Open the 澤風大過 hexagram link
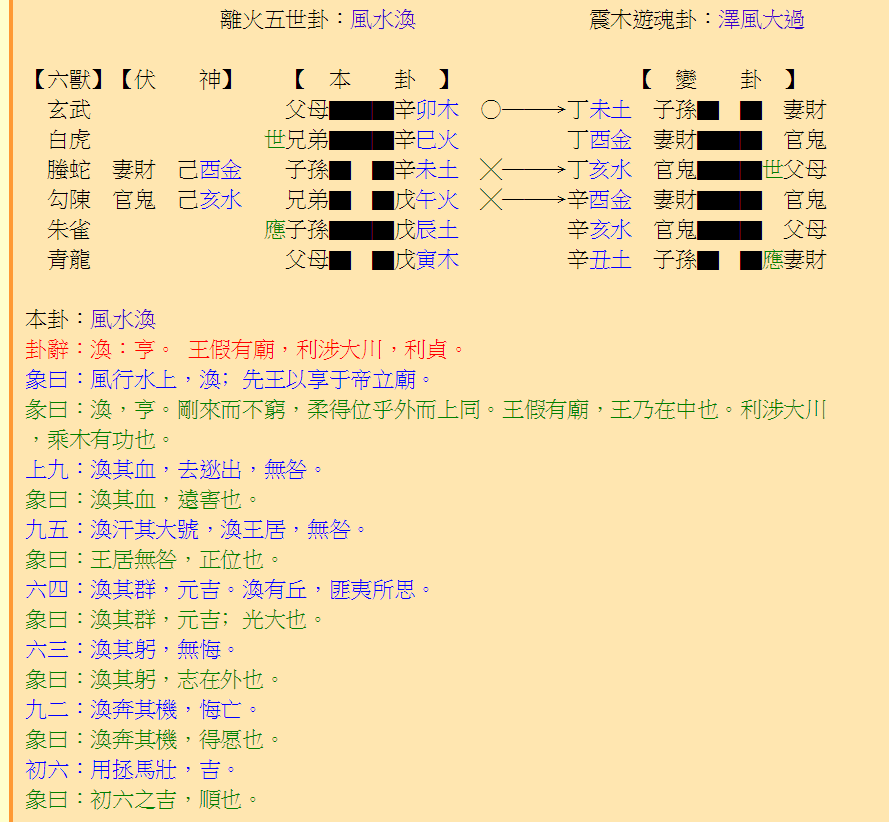 click(761, 20)
